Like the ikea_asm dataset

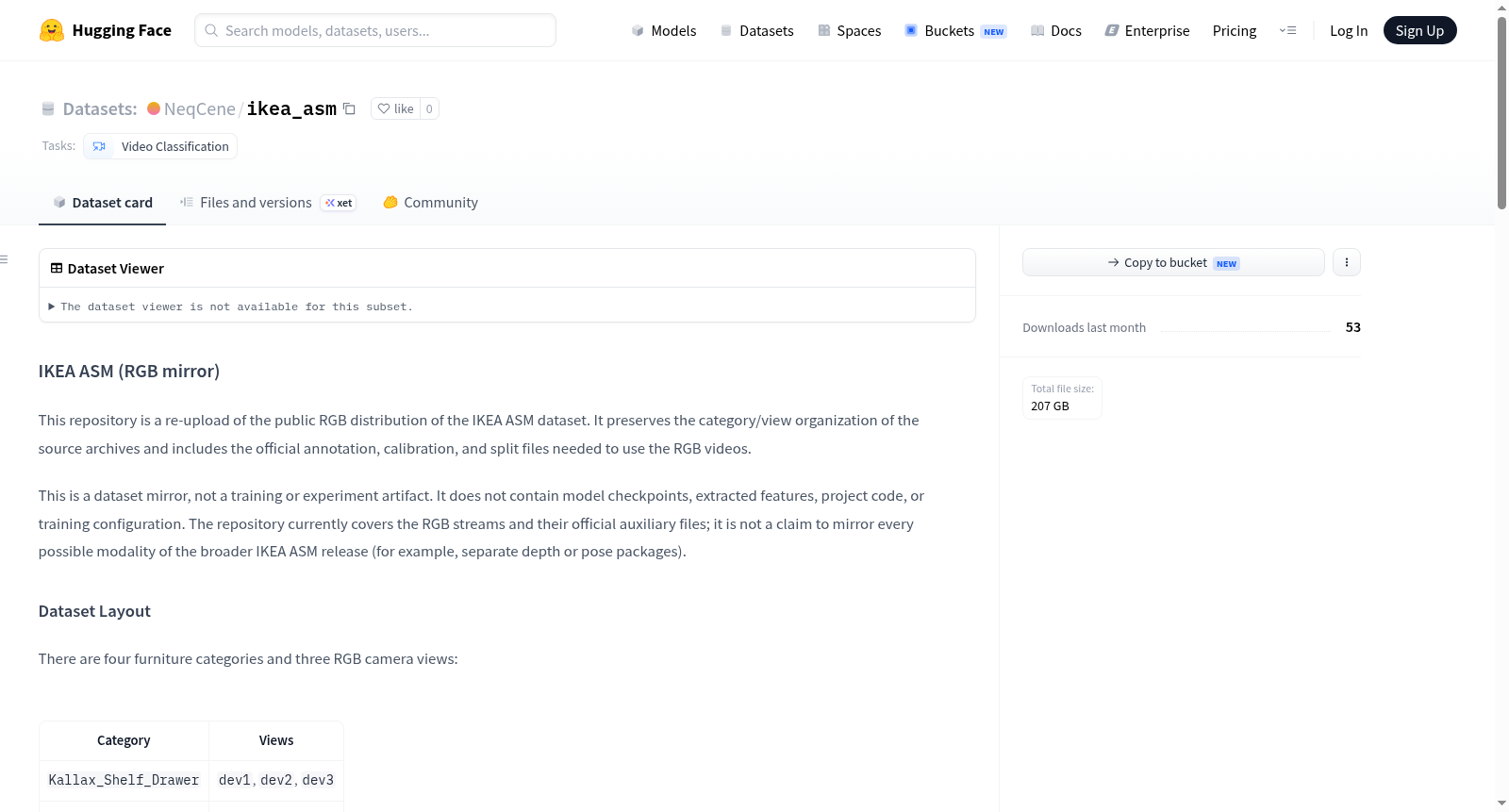click(395, 108)
